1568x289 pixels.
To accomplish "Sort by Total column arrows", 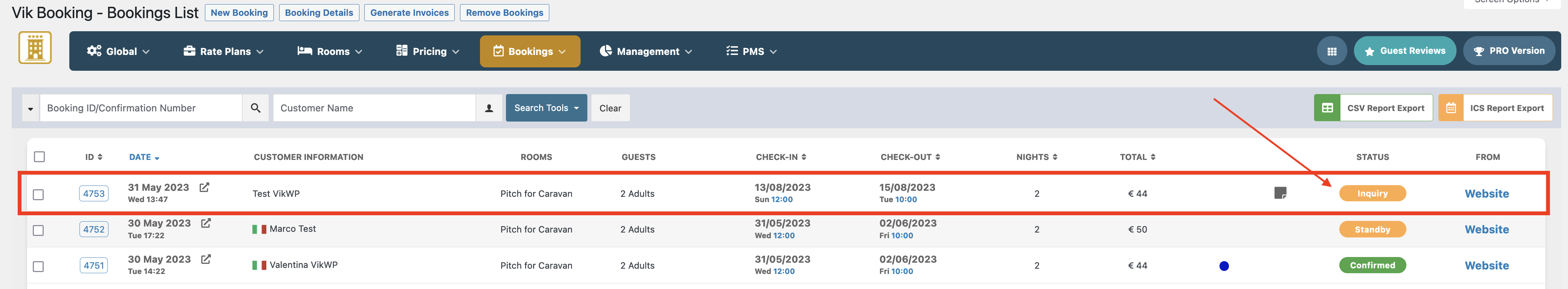I will [1153, 157].
